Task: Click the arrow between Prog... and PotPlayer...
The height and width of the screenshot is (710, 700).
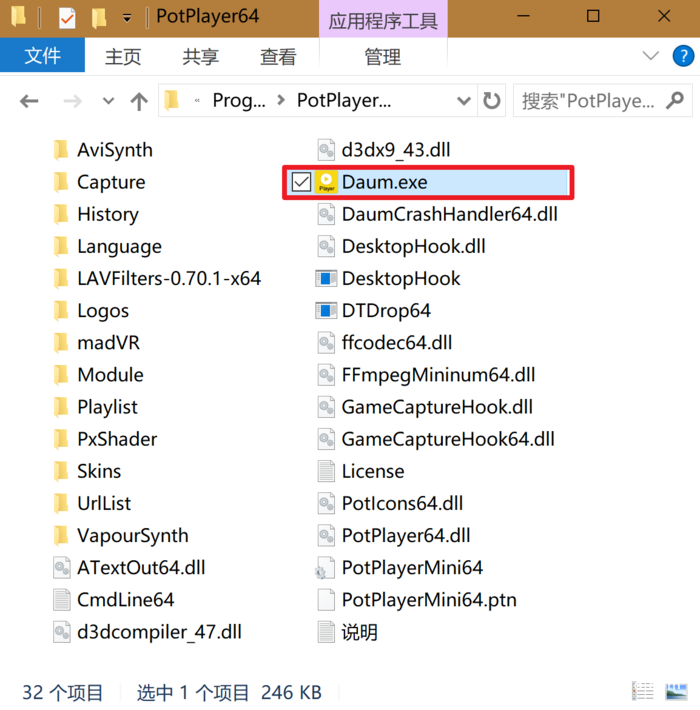Action: (x=281, y=100)
